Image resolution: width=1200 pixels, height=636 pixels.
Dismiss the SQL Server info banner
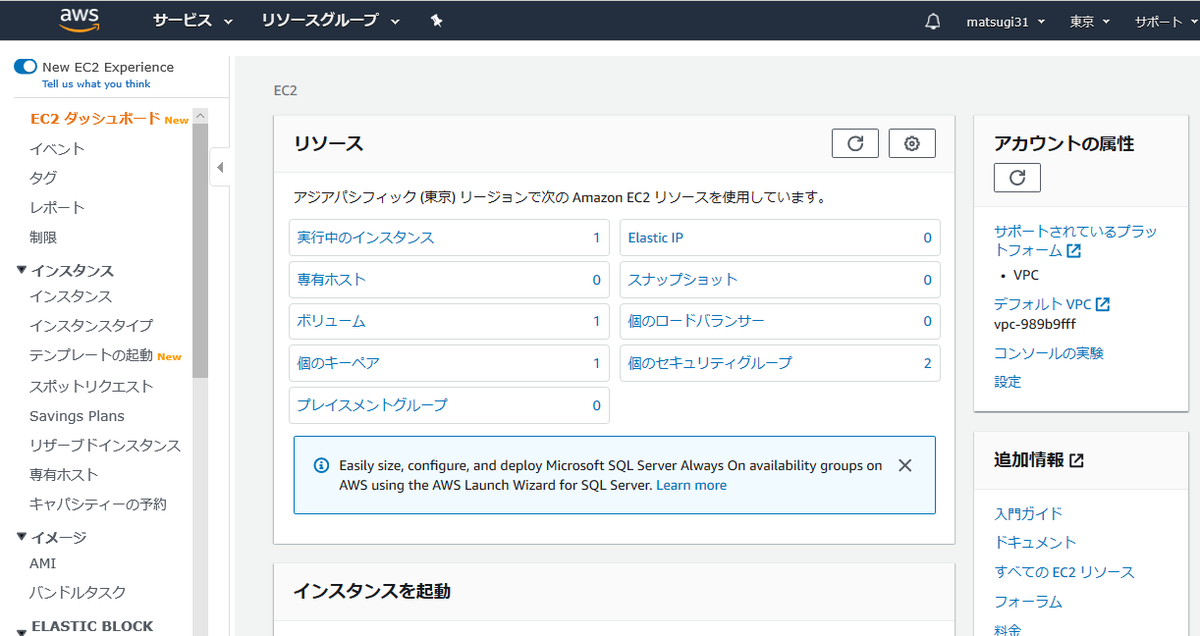click(905, 465)
